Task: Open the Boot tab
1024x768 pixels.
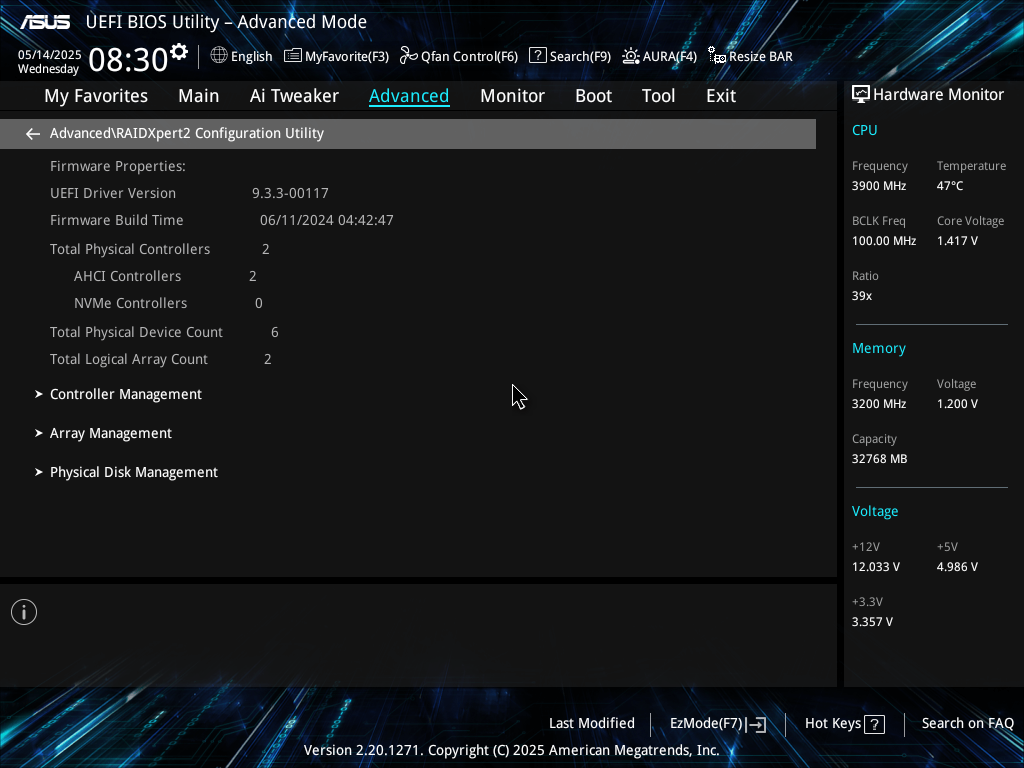Action: [x=593, y=96]
